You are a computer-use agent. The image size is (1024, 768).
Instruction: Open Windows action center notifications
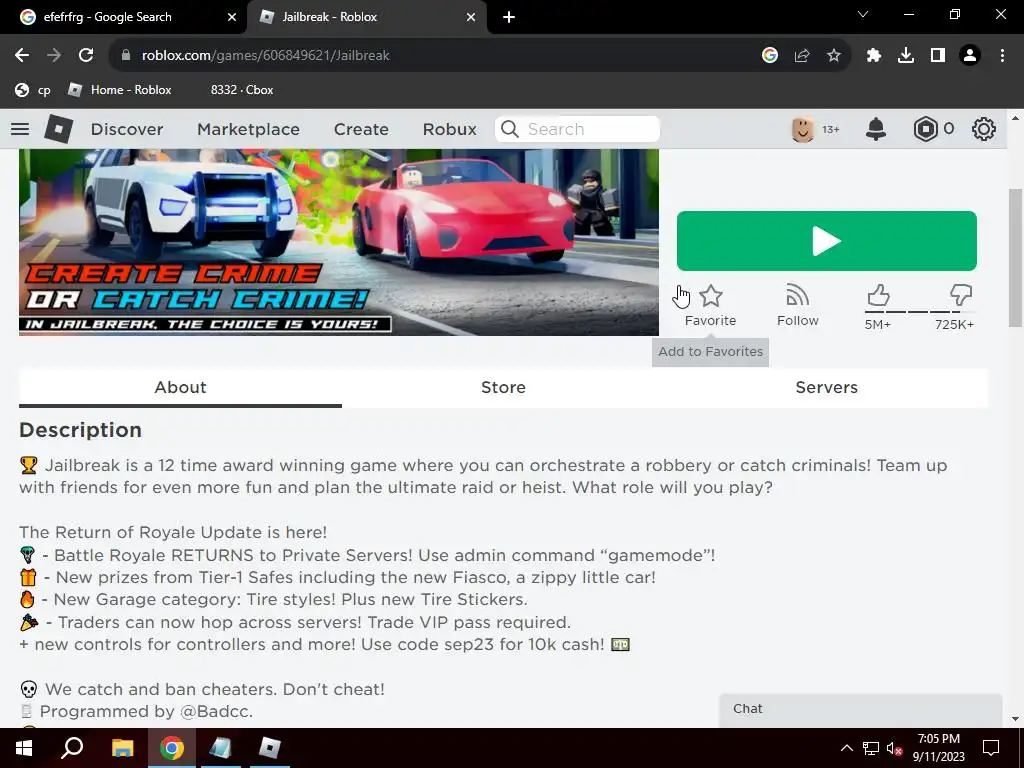[x=991, y=748]
